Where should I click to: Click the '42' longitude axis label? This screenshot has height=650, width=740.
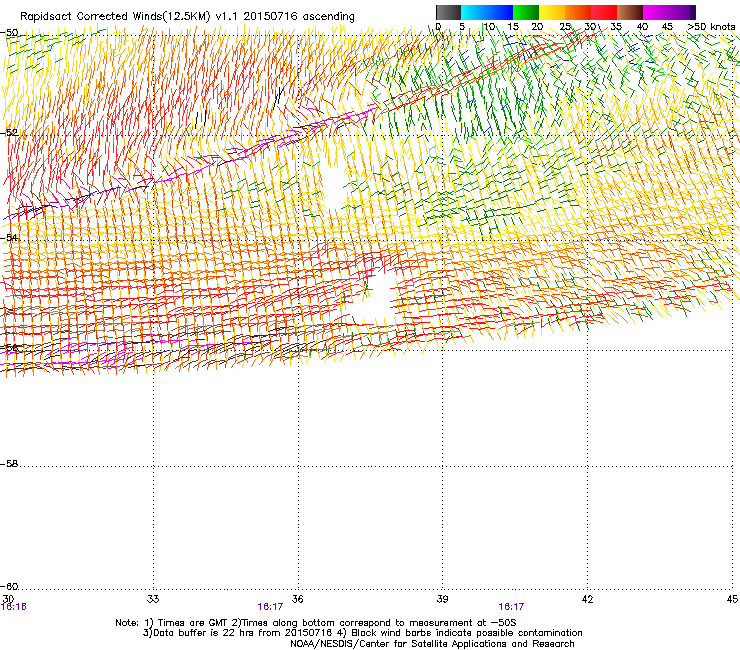[587, 599]
